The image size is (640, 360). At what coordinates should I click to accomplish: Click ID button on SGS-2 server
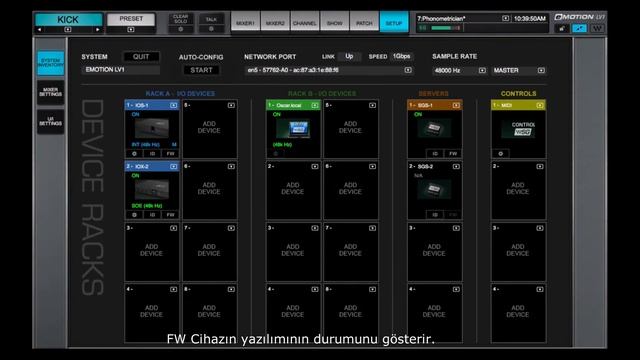point(435,215)
